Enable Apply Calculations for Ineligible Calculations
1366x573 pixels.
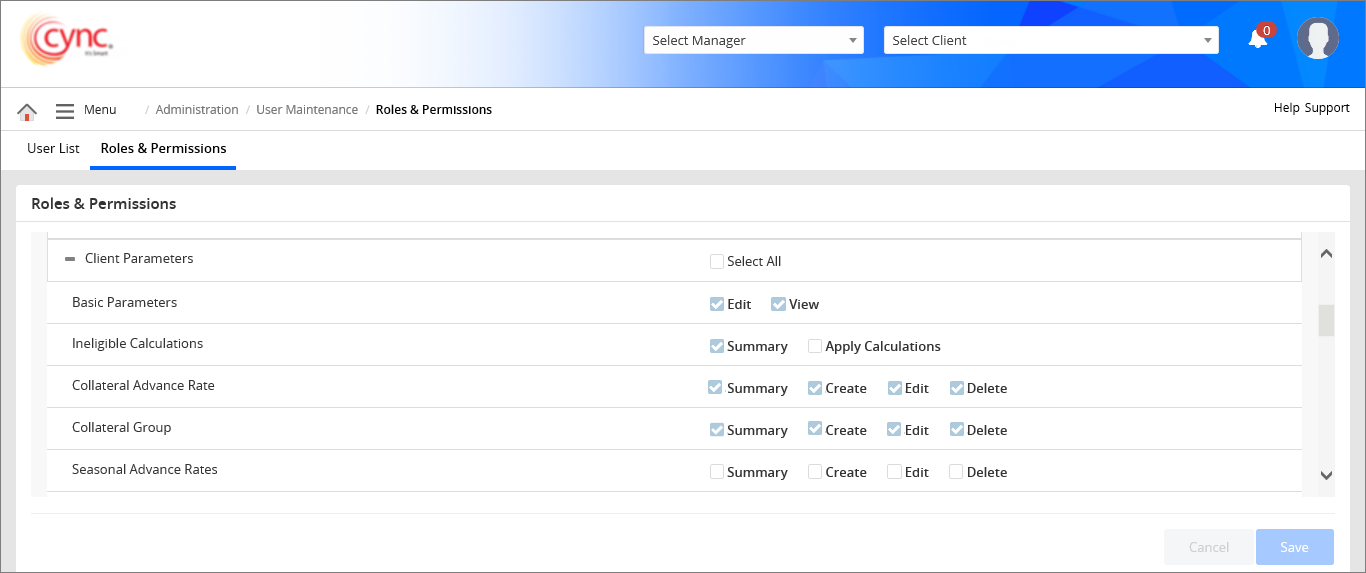[x=815, y=347]
